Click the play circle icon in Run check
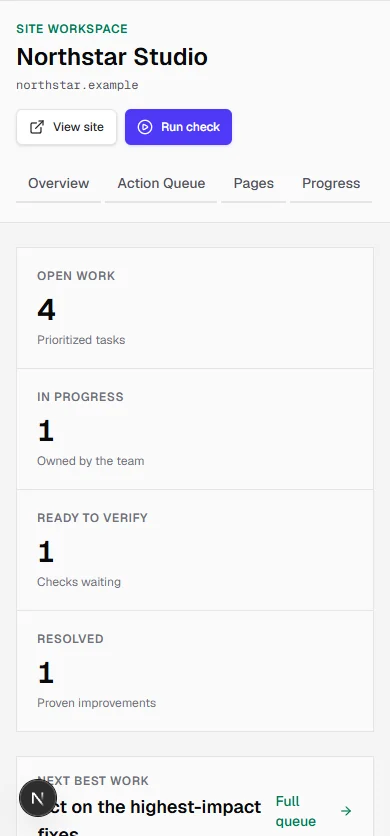Viewport: 390px width, 836px height. [145, 127]
